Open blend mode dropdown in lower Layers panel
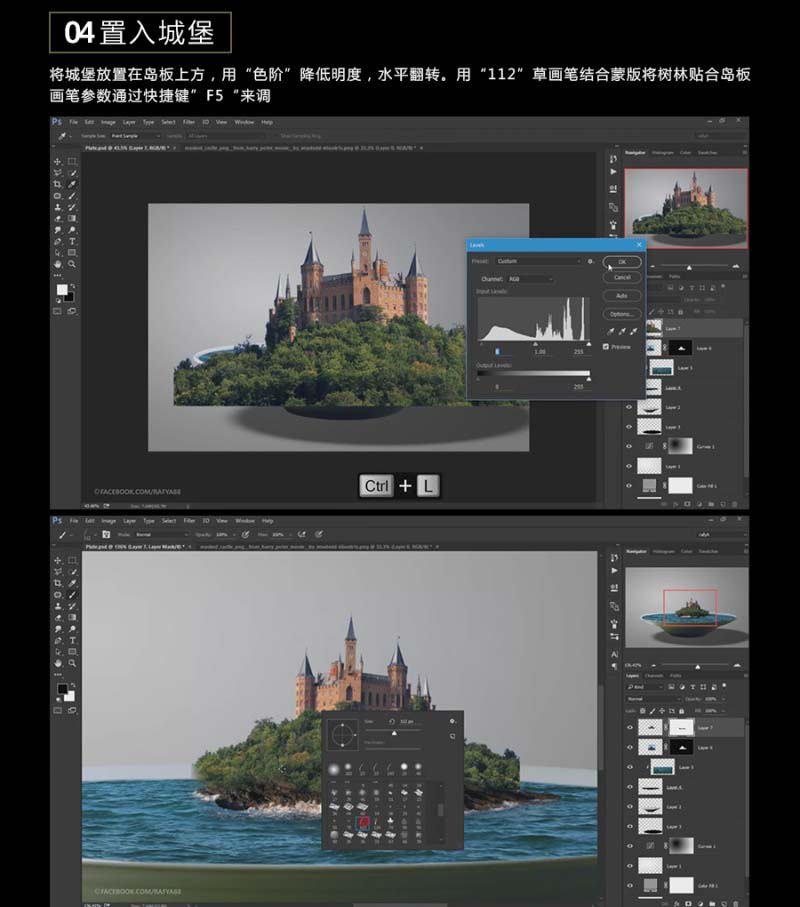The width and height of the screenshot is (800, 907). [654, 699]
